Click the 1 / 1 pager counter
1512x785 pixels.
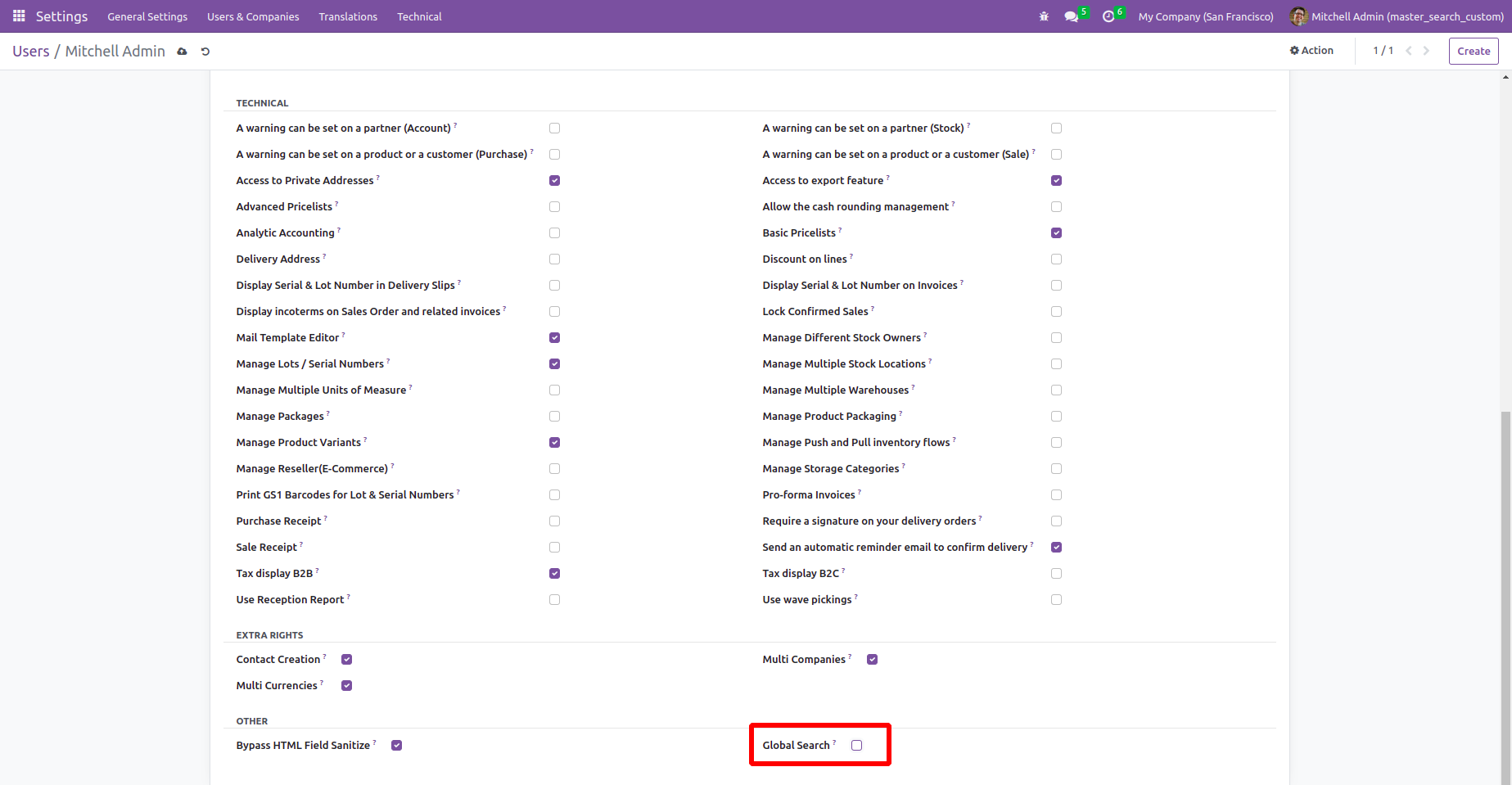click(x=1383, y=51)
